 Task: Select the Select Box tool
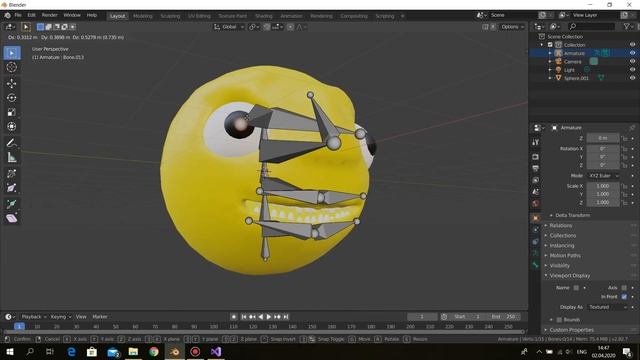click(x=12, y=53)
